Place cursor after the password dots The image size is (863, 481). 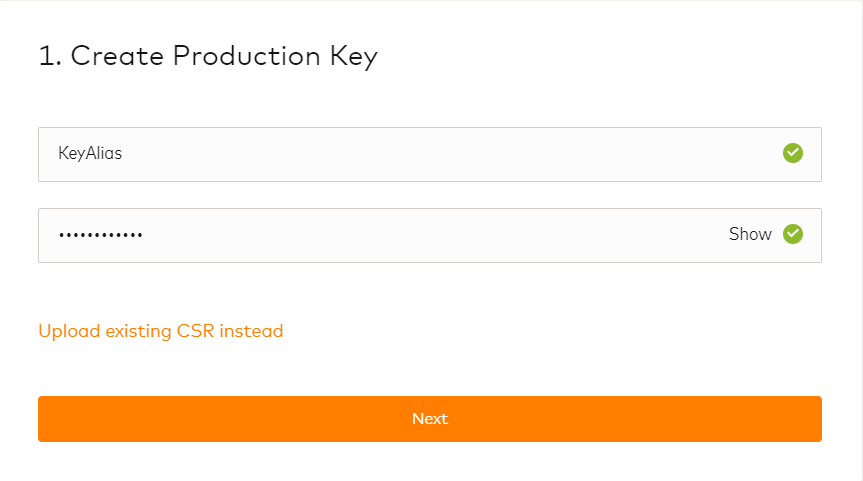point(145,235)
